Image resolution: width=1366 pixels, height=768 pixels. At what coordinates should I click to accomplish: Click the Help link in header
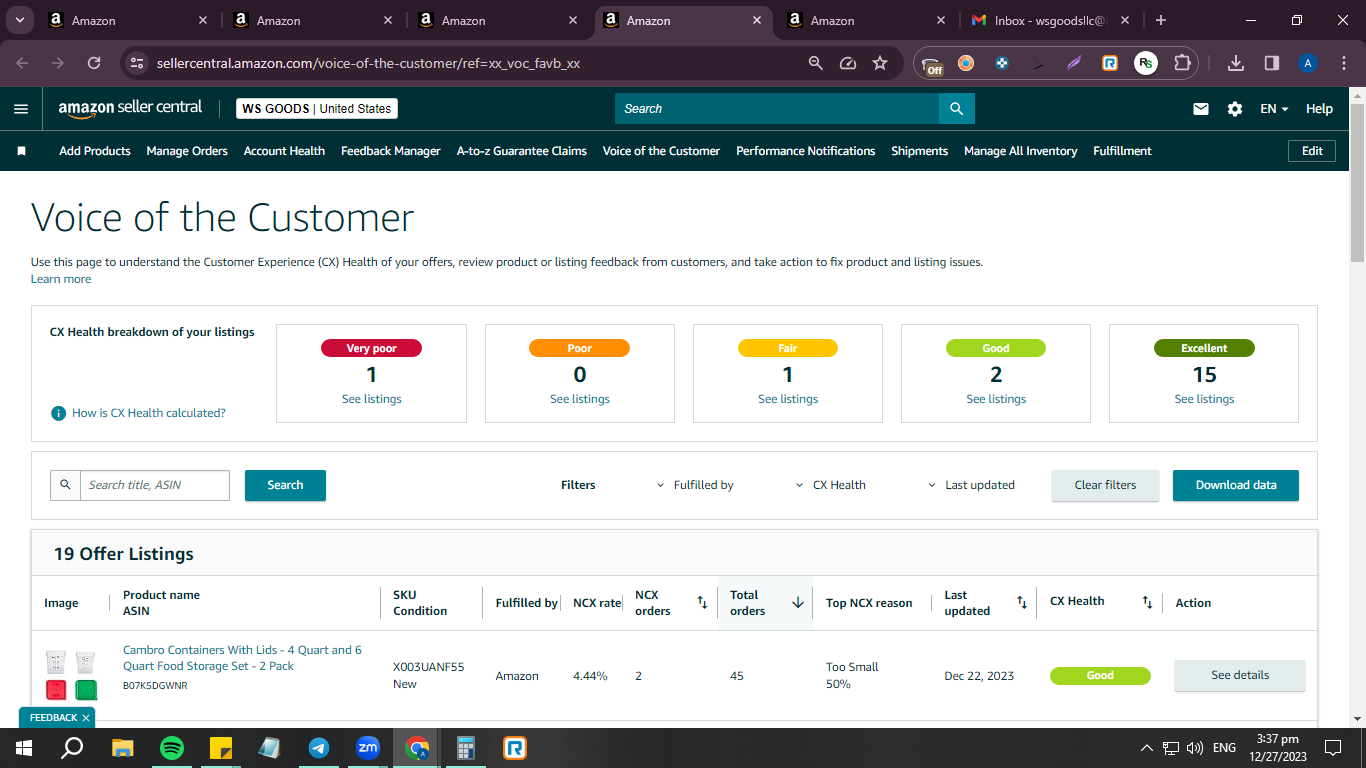(x=1319, y=109)
